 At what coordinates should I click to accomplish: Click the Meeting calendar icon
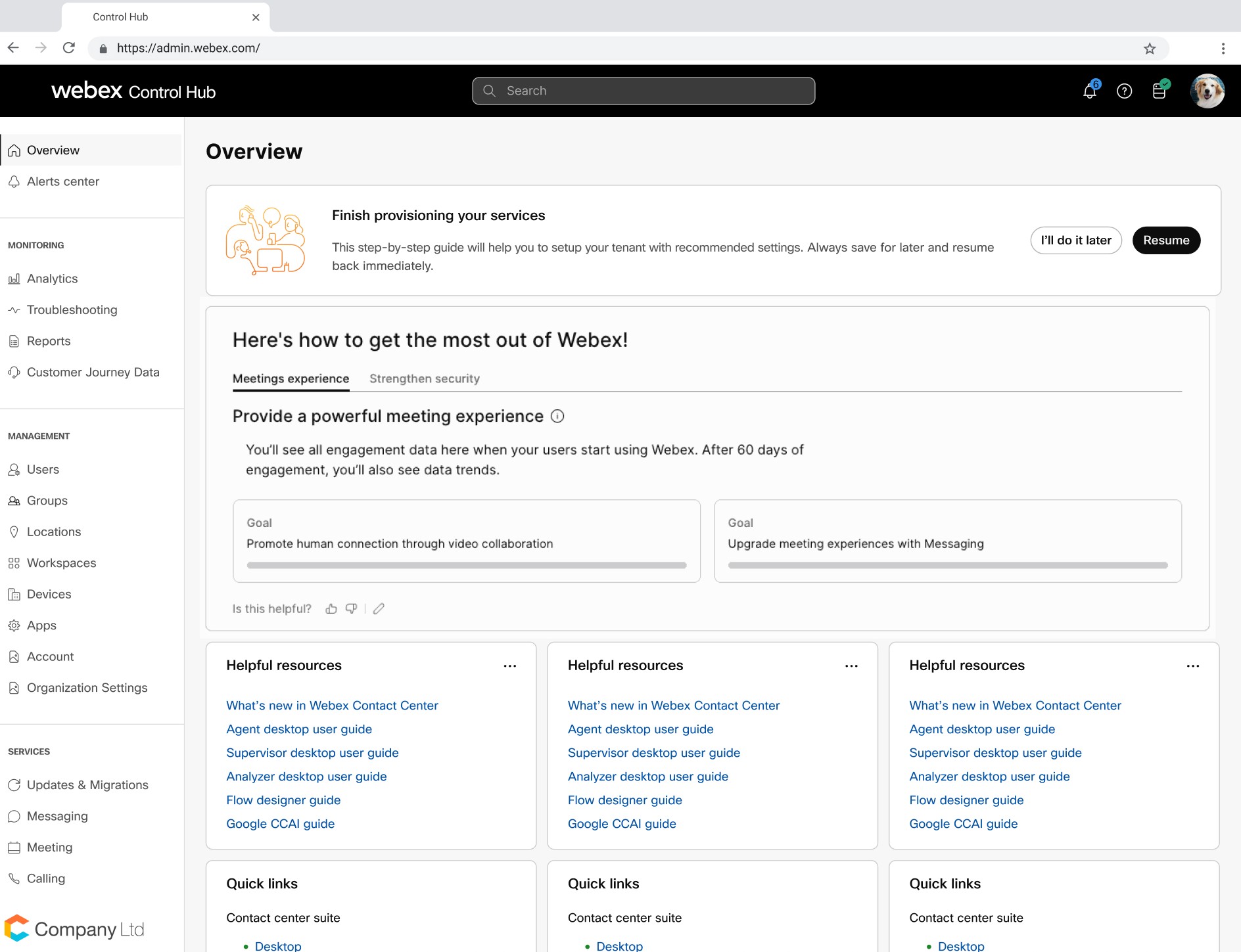tap(14, 848)
